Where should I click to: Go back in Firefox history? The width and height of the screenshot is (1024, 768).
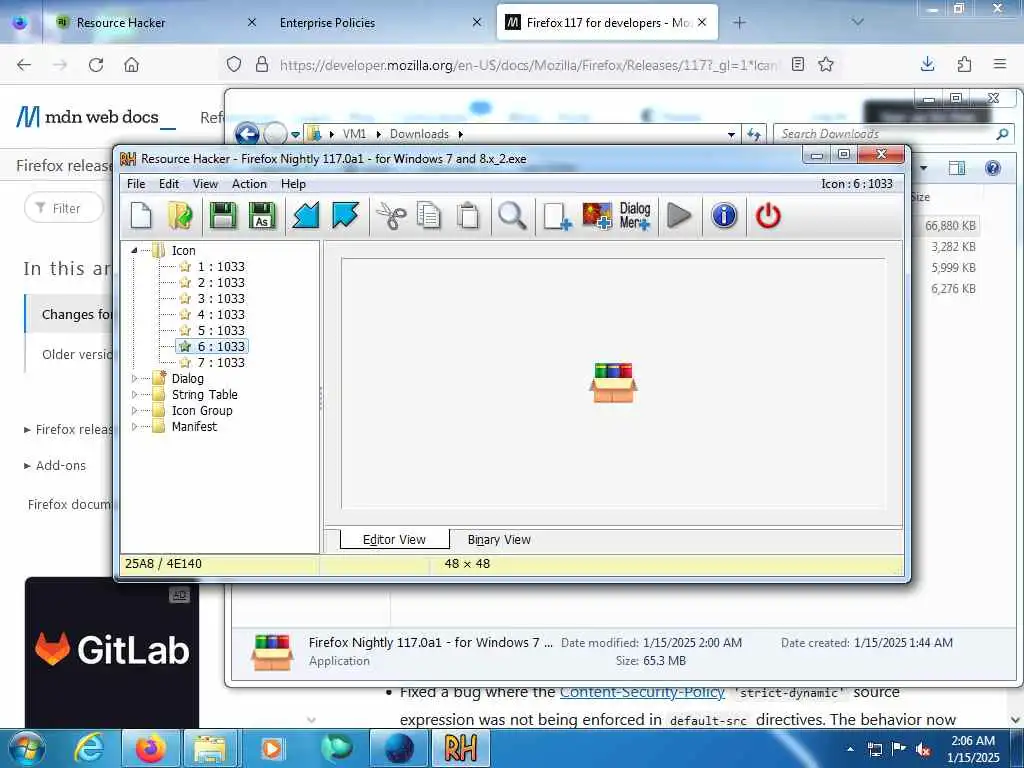click(x=24, y=65)
